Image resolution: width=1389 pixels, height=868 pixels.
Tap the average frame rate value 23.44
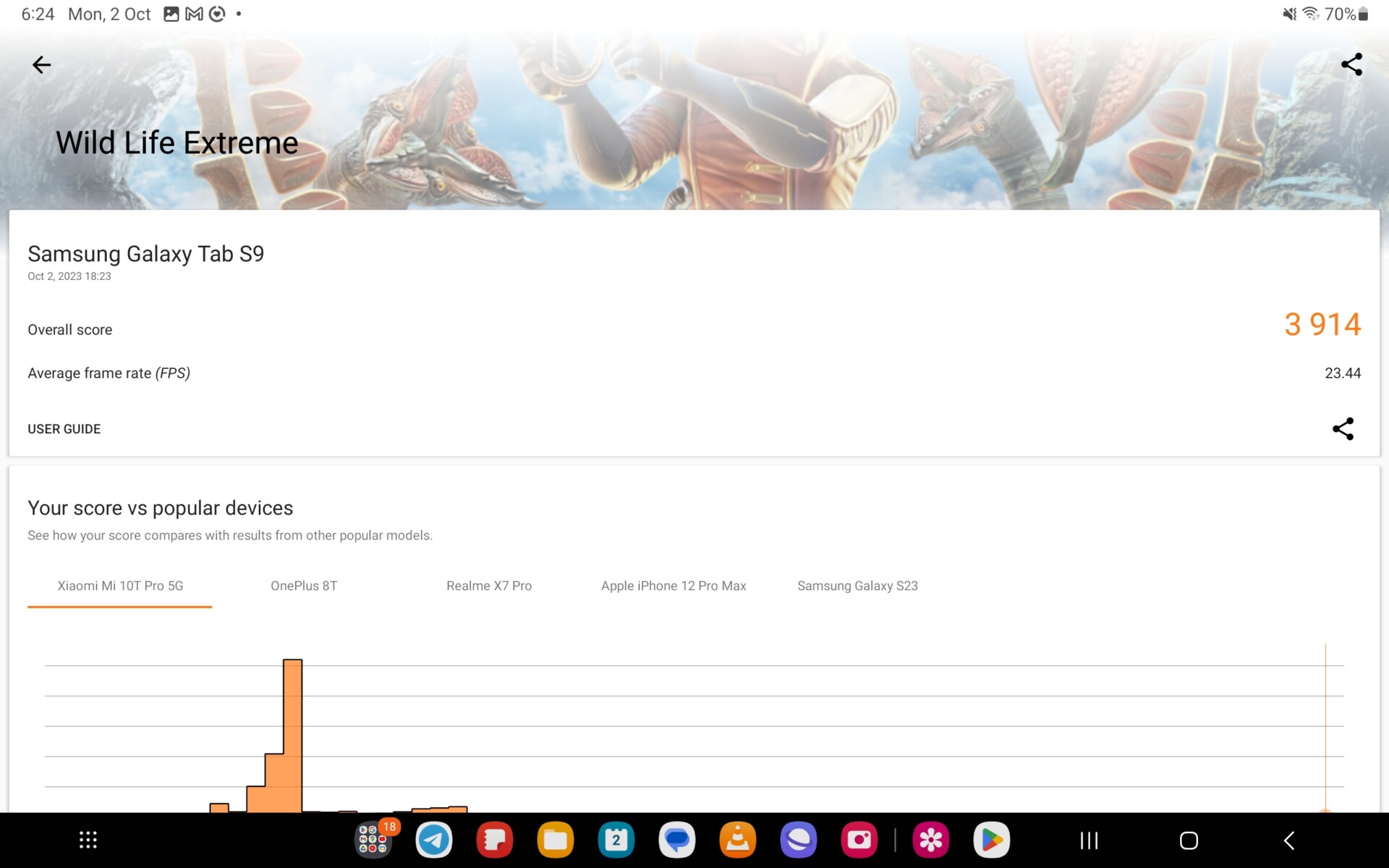point(1343,373)
